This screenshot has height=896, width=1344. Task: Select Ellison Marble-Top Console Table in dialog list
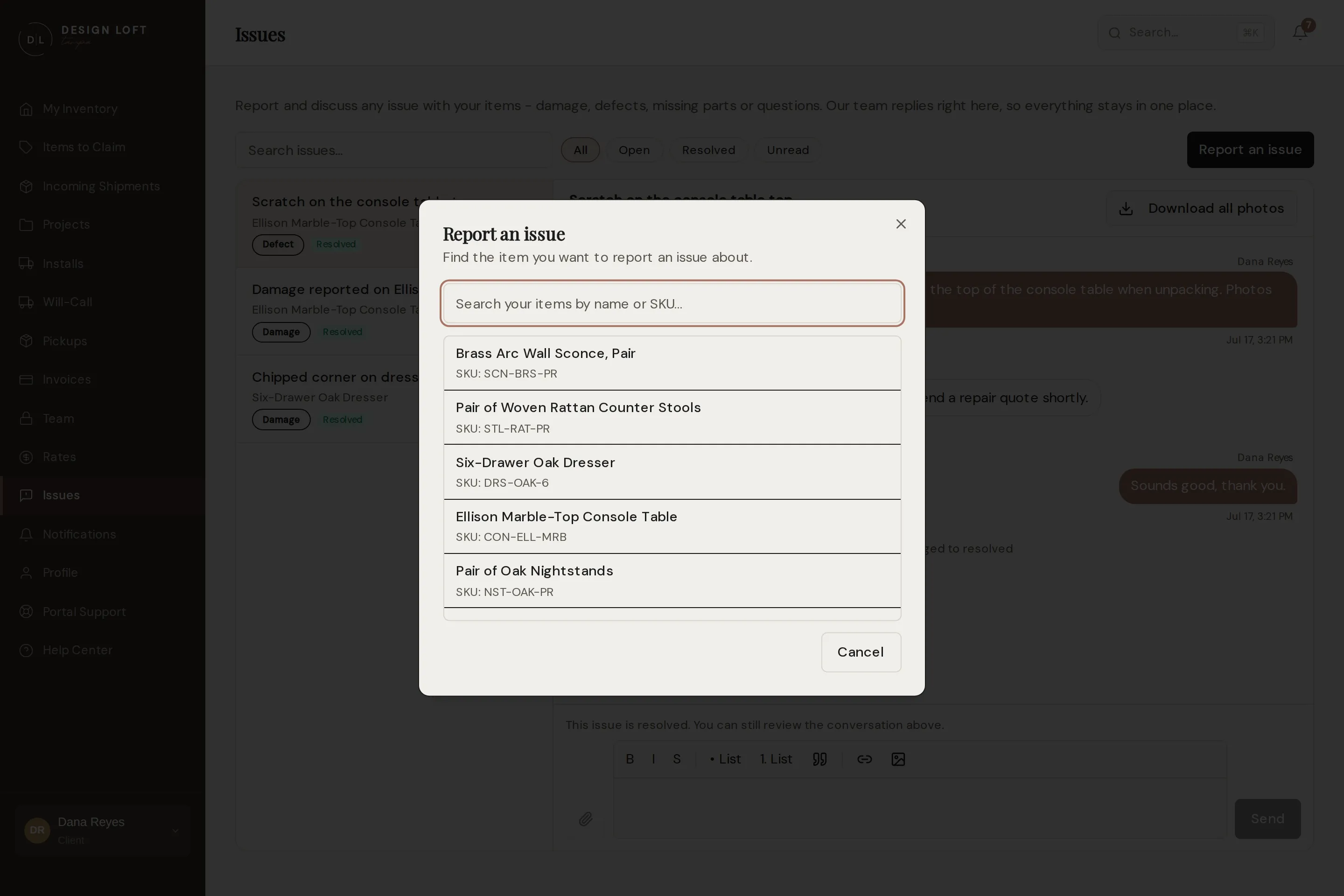pyautogui.click(x=672, y=526)
